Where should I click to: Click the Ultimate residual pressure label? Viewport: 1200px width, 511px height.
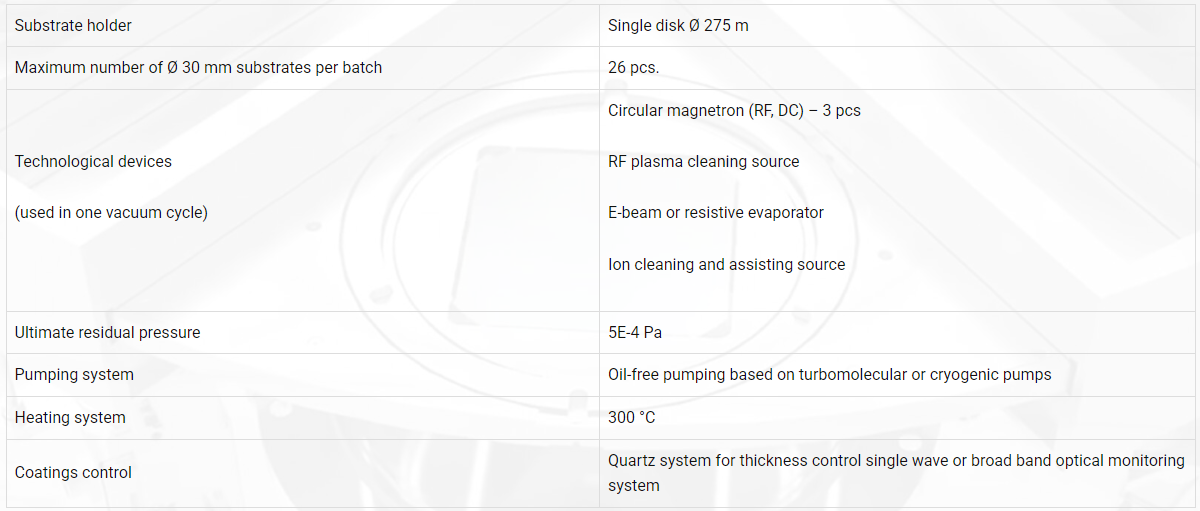coord(107,332)
